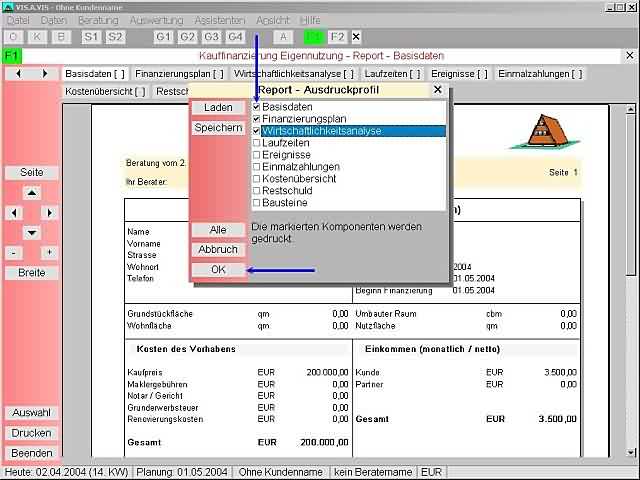The height and width of the screenshot is (480, 640).
Task: Select the S1 toolbar button
Action: tap(91, 37)
